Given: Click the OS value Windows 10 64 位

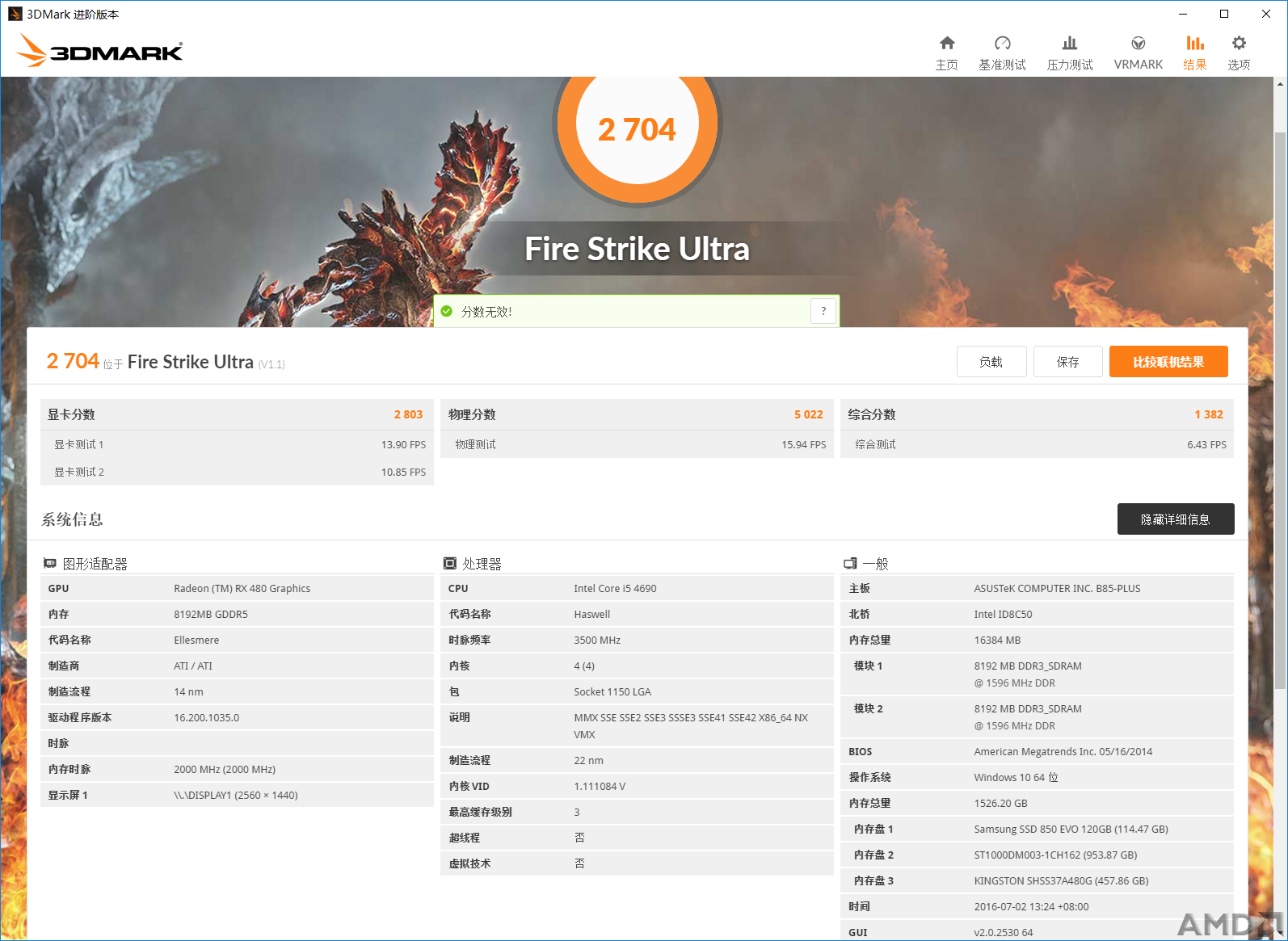Looking at the screenshot, I should tap(1016, 777).
